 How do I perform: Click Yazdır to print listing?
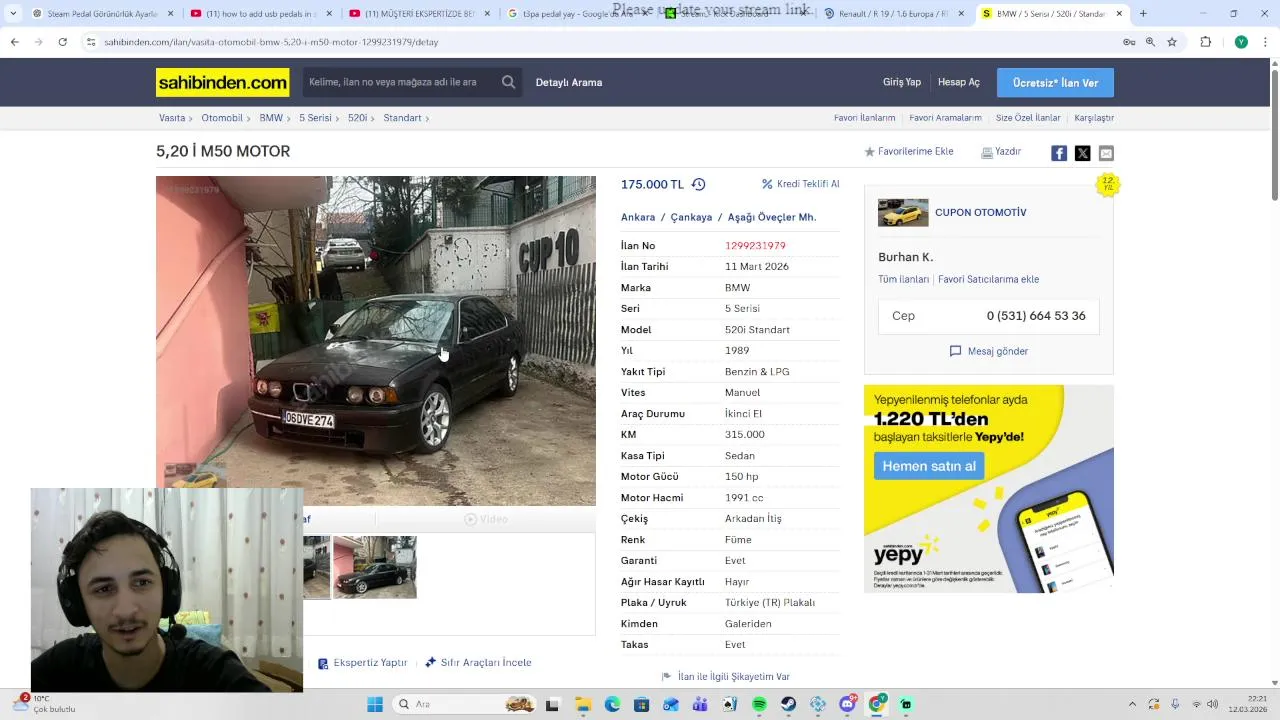(1001, 152)
